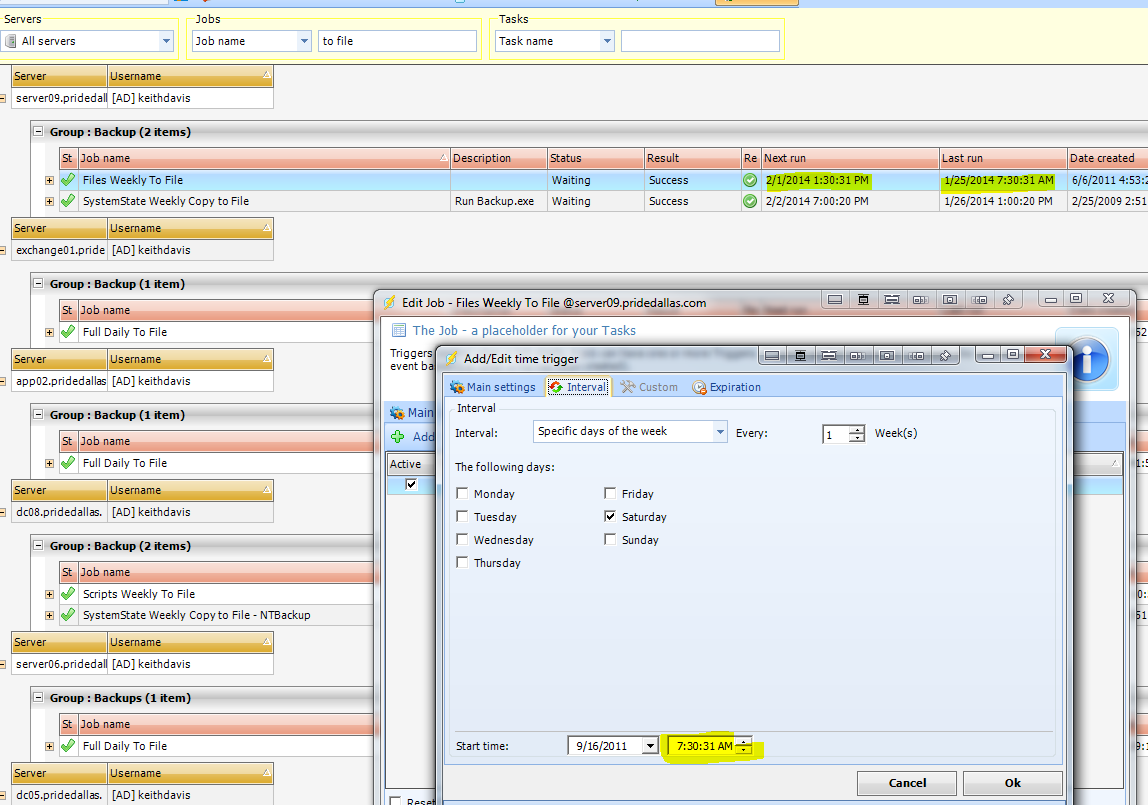Click the Jobs filter text field

click(397, 41)
